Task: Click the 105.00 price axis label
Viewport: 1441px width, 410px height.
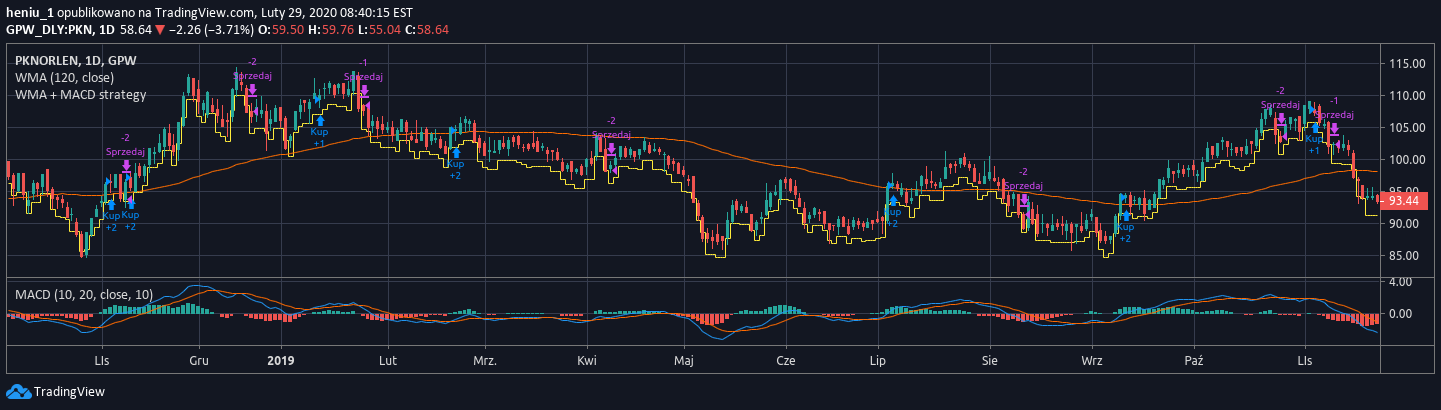Action: (1406, 127)
